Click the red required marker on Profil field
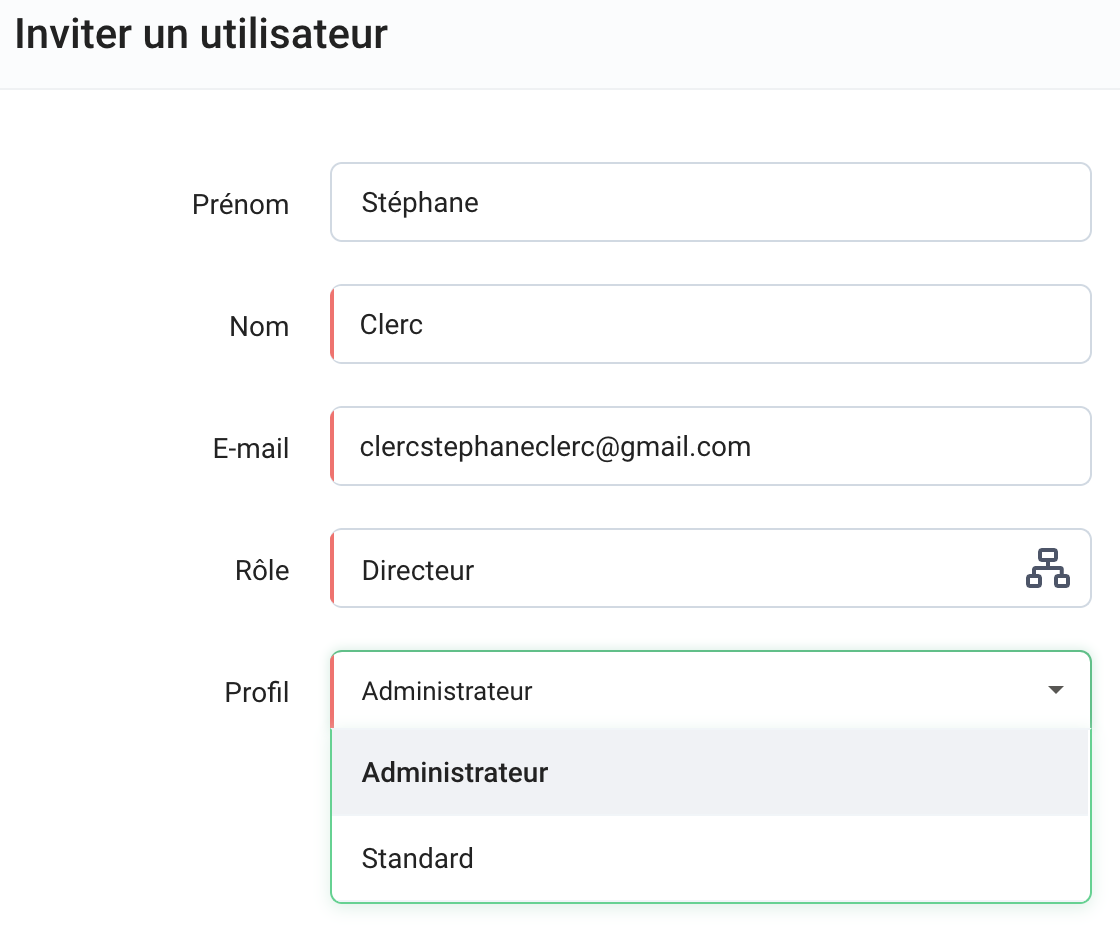Viewport: 1120px width, 930px height. pyautogui.click(x=332, y=690)
